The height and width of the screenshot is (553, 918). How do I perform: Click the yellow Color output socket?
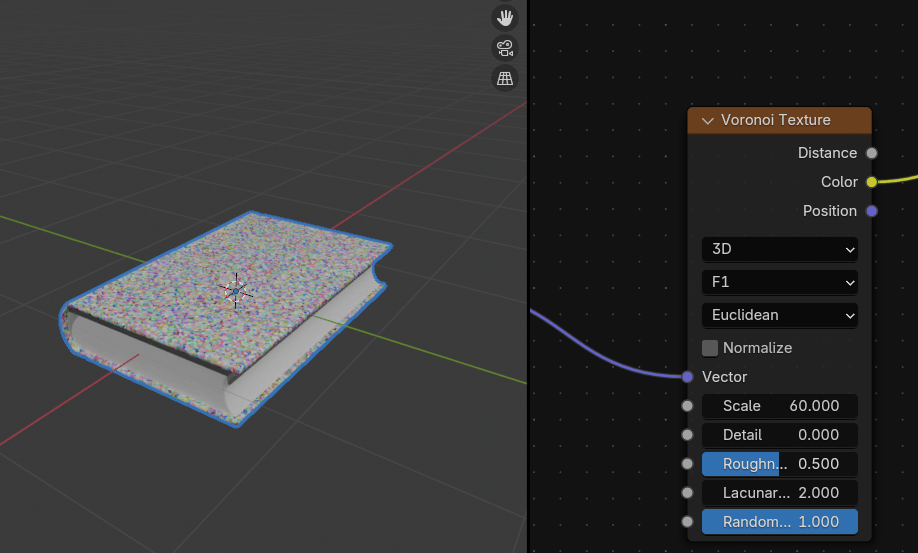pyautogui.click(x=871, y=182)
